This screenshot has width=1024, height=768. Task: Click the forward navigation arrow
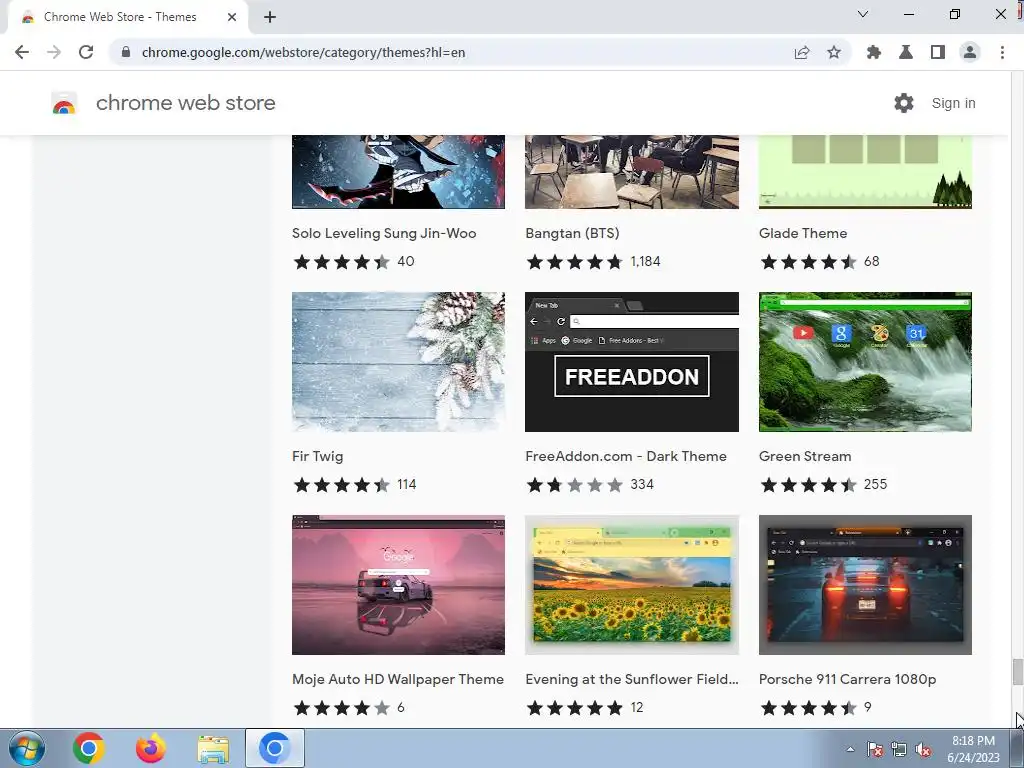click(x=54, y=52)
